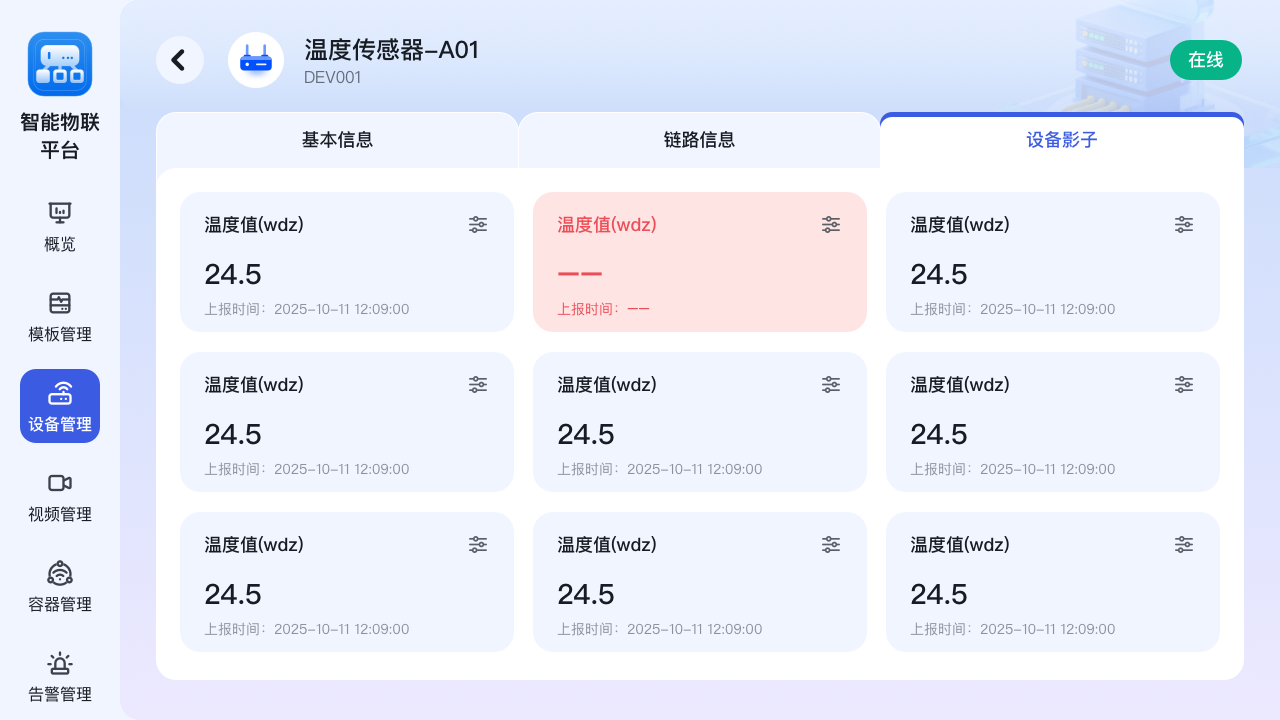
Task: Switch to the 链路信息 tab
Action: (699, 140)
